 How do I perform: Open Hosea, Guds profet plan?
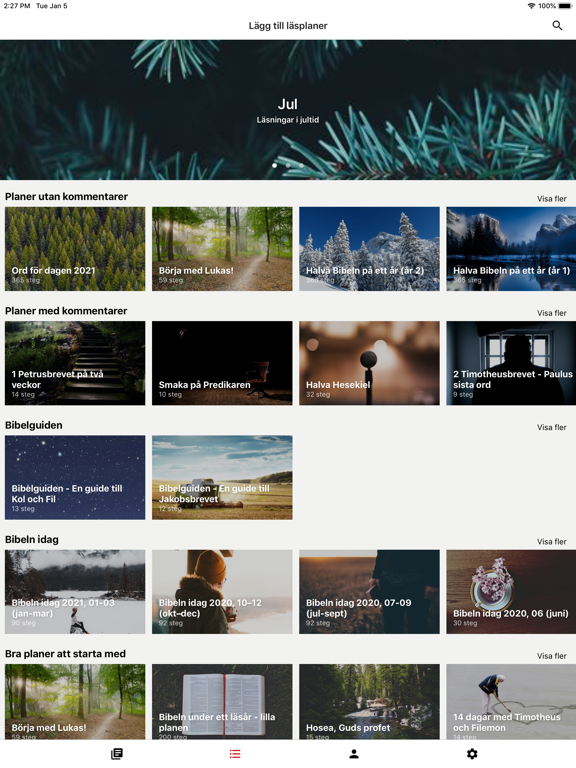(369, 701)
